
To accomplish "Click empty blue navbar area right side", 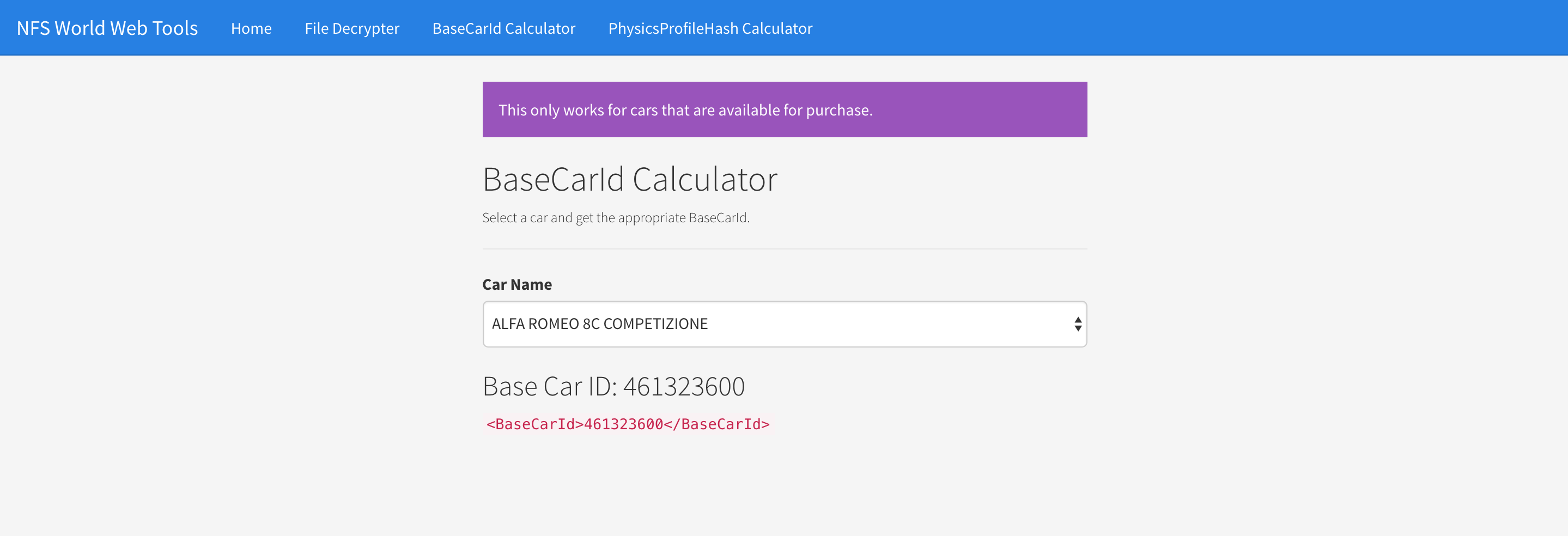I will [1187, 28].
